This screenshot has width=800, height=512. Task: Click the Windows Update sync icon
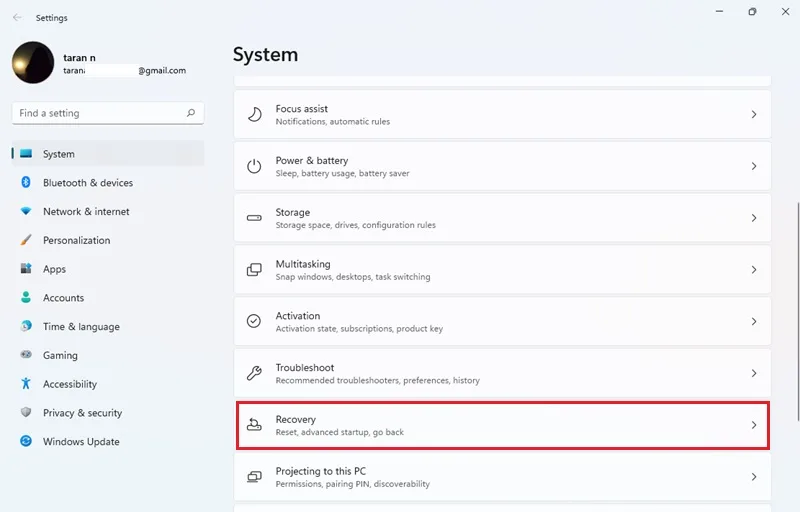tap(26, 441)
